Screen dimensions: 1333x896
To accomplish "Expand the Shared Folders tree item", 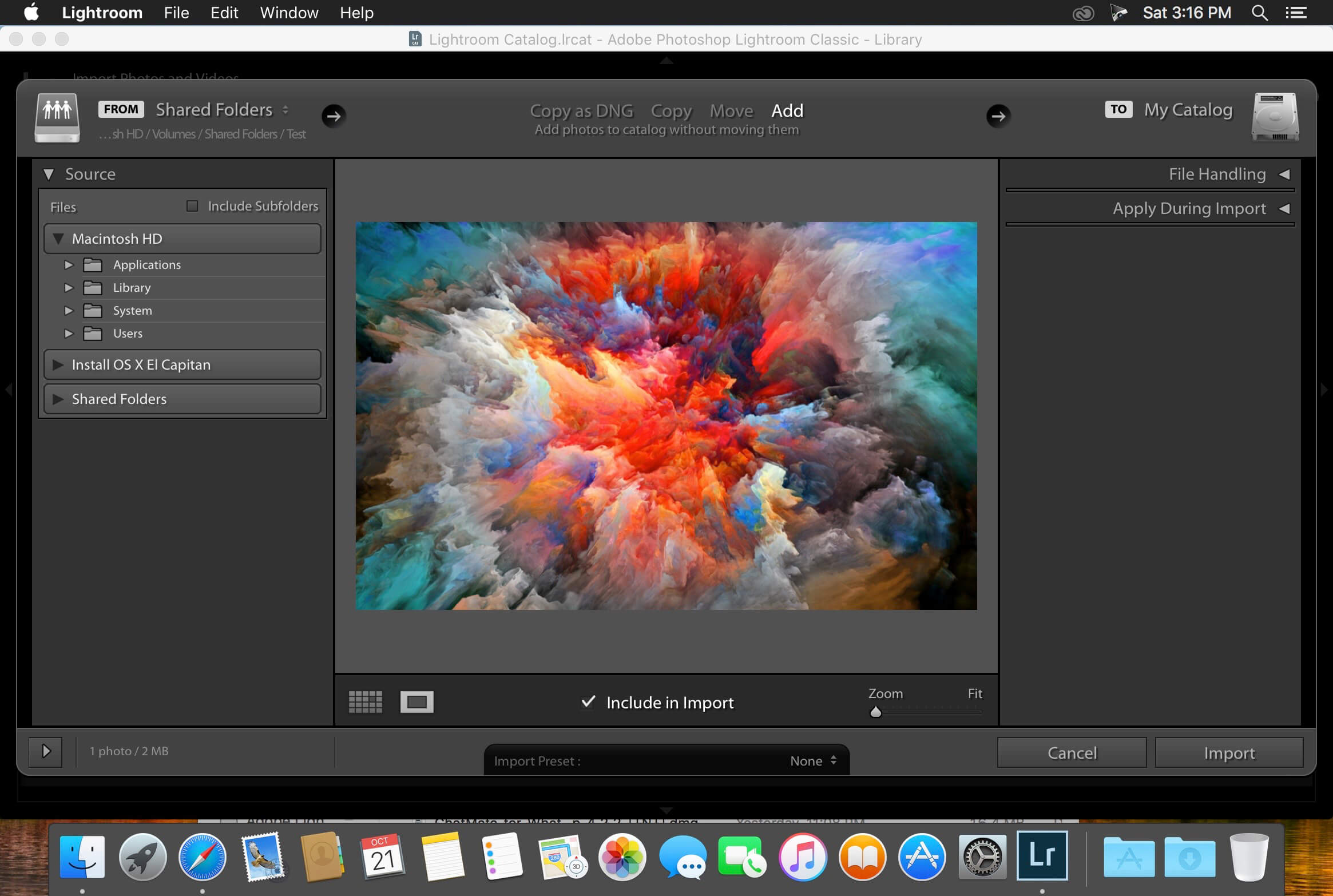I will click(56, 397).
